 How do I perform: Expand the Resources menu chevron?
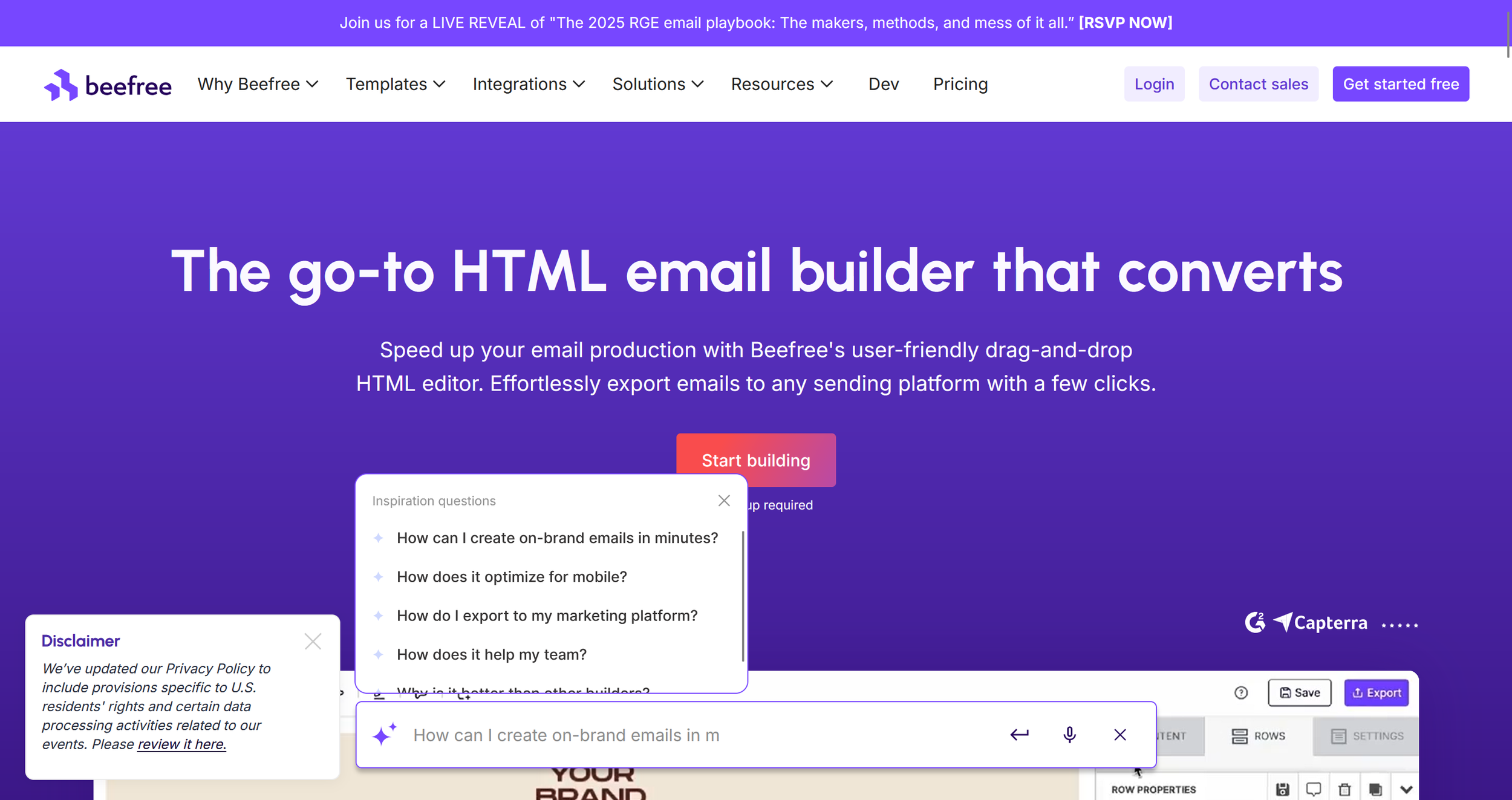[827, 84]
